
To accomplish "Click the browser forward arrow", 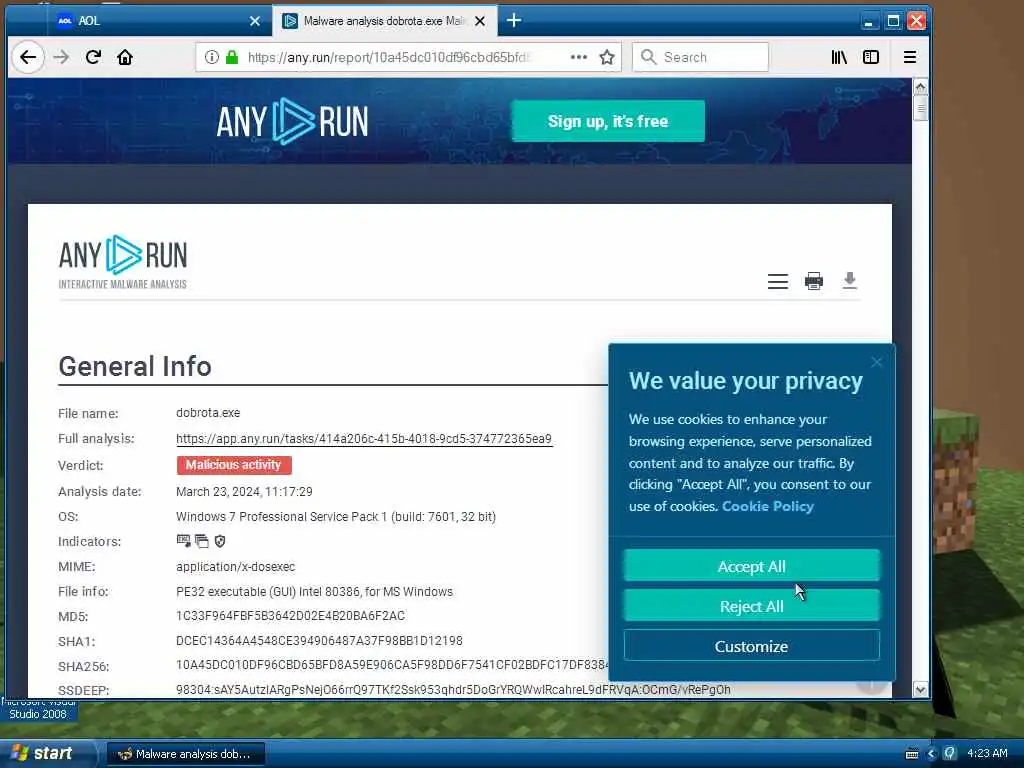I will pyautogui.click(x=61, y=57).
